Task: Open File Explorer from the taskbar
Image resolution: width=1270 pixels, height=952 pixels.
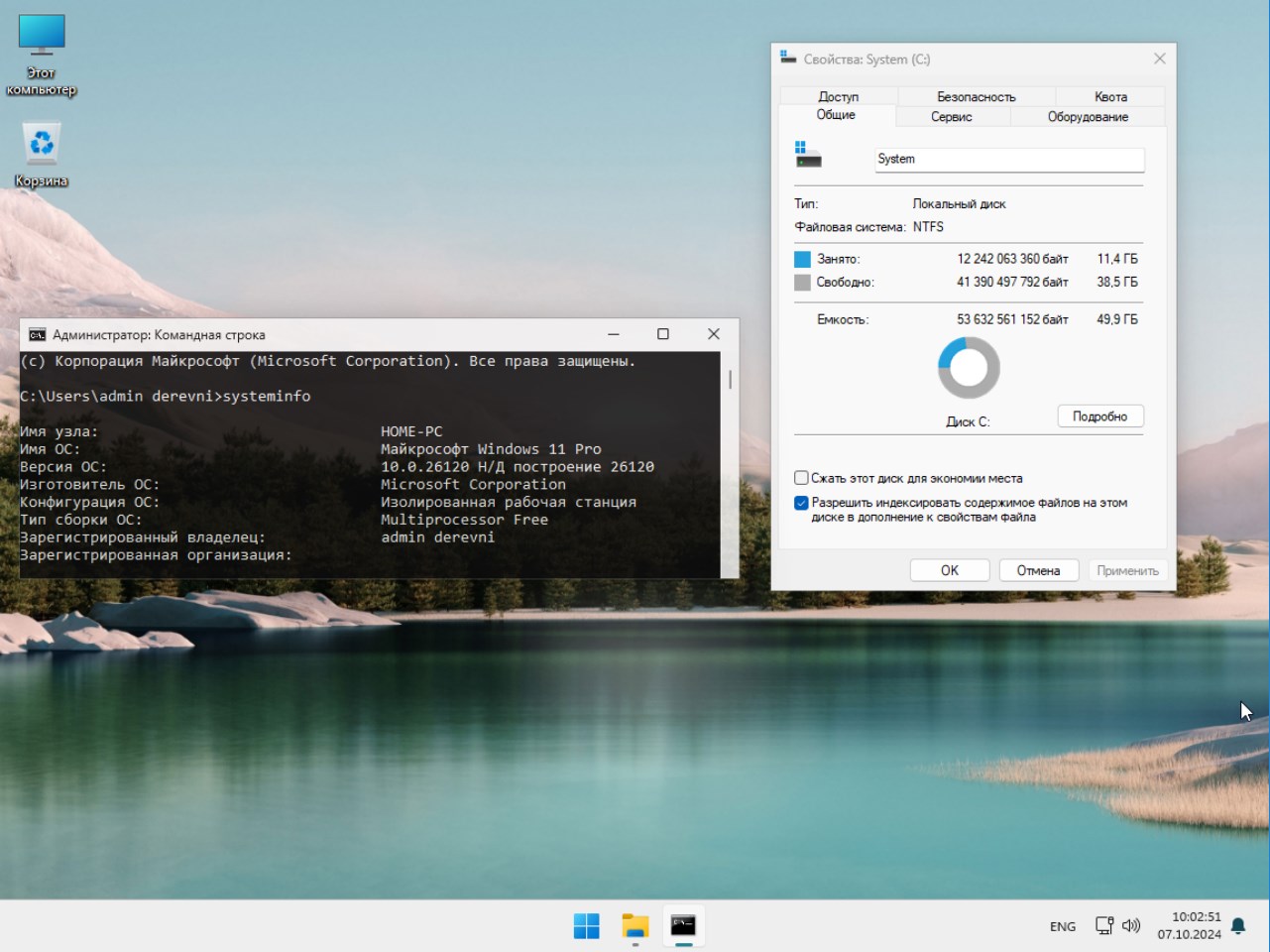Action: [x=635, y=925]
